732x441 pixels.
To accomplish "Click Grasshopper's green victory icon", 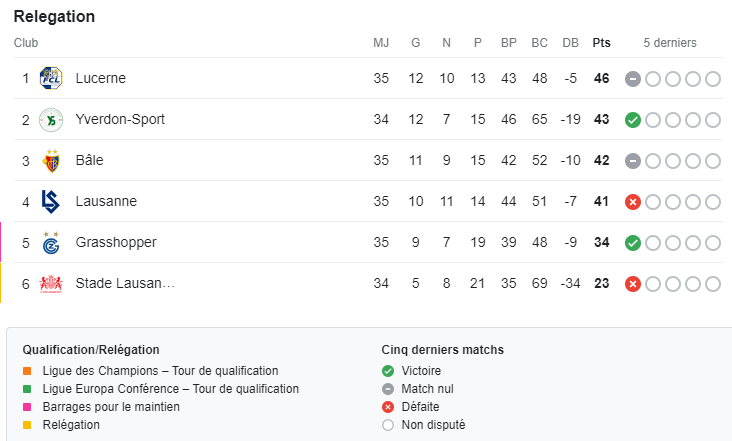I will (633, 243).
